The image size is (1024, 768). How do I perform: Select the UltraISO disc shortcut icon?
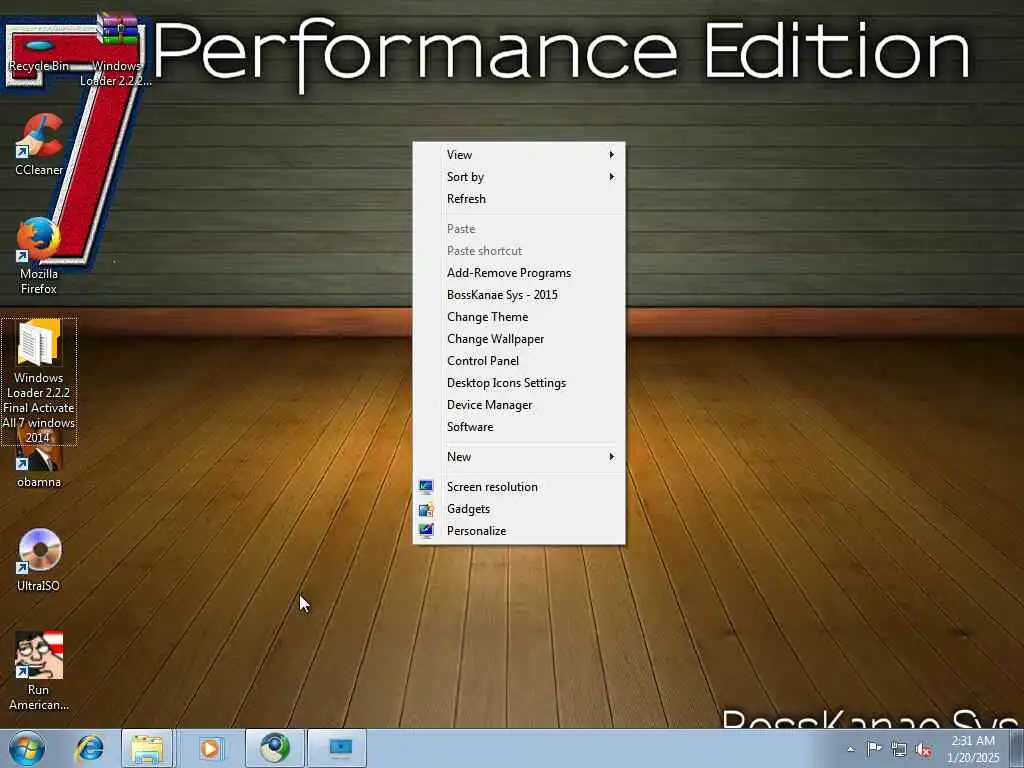[x=39, y=560]
